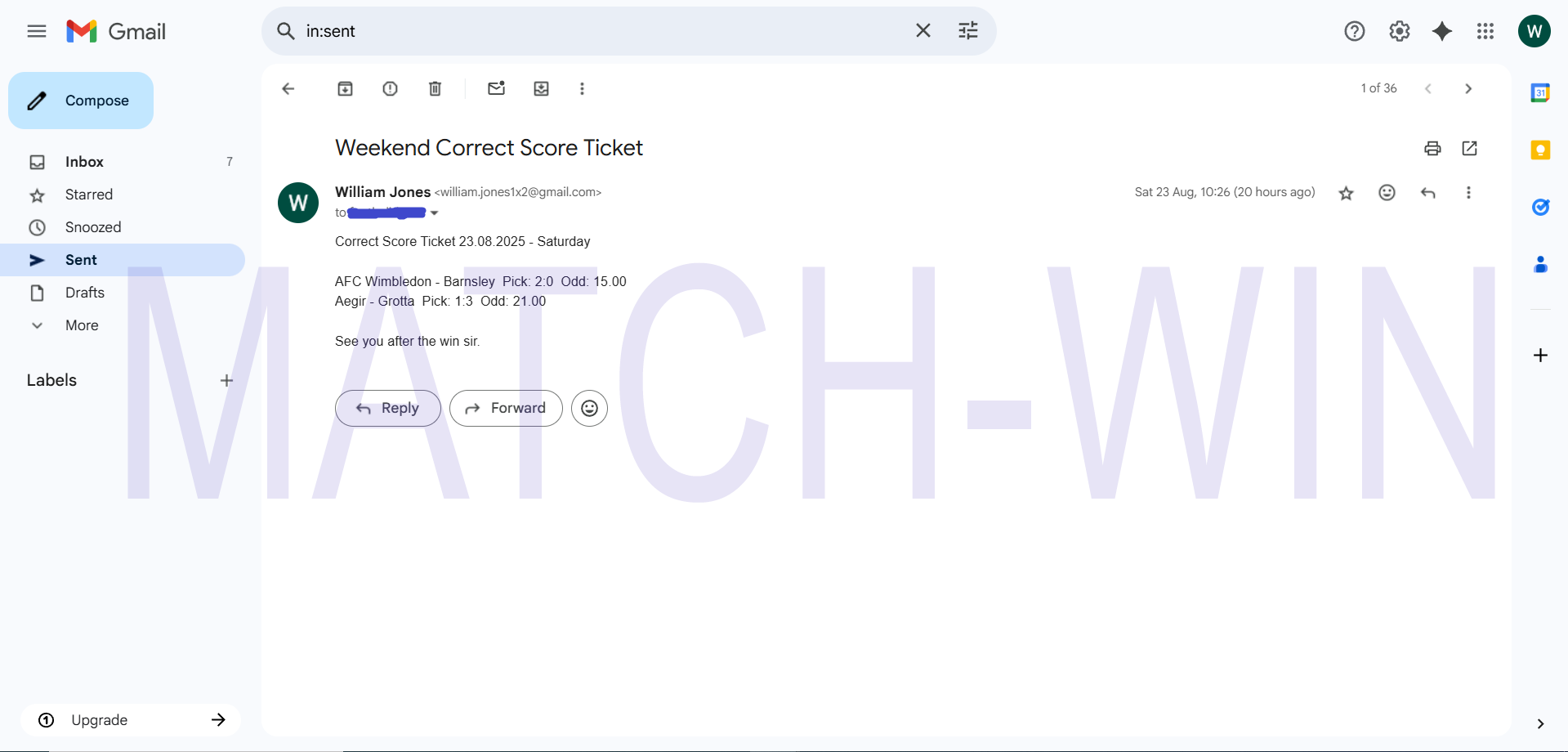The height and width of the screenshot is (752, 1568).
Task: Expand the recipient details arrow
Action: pos(435,213)
